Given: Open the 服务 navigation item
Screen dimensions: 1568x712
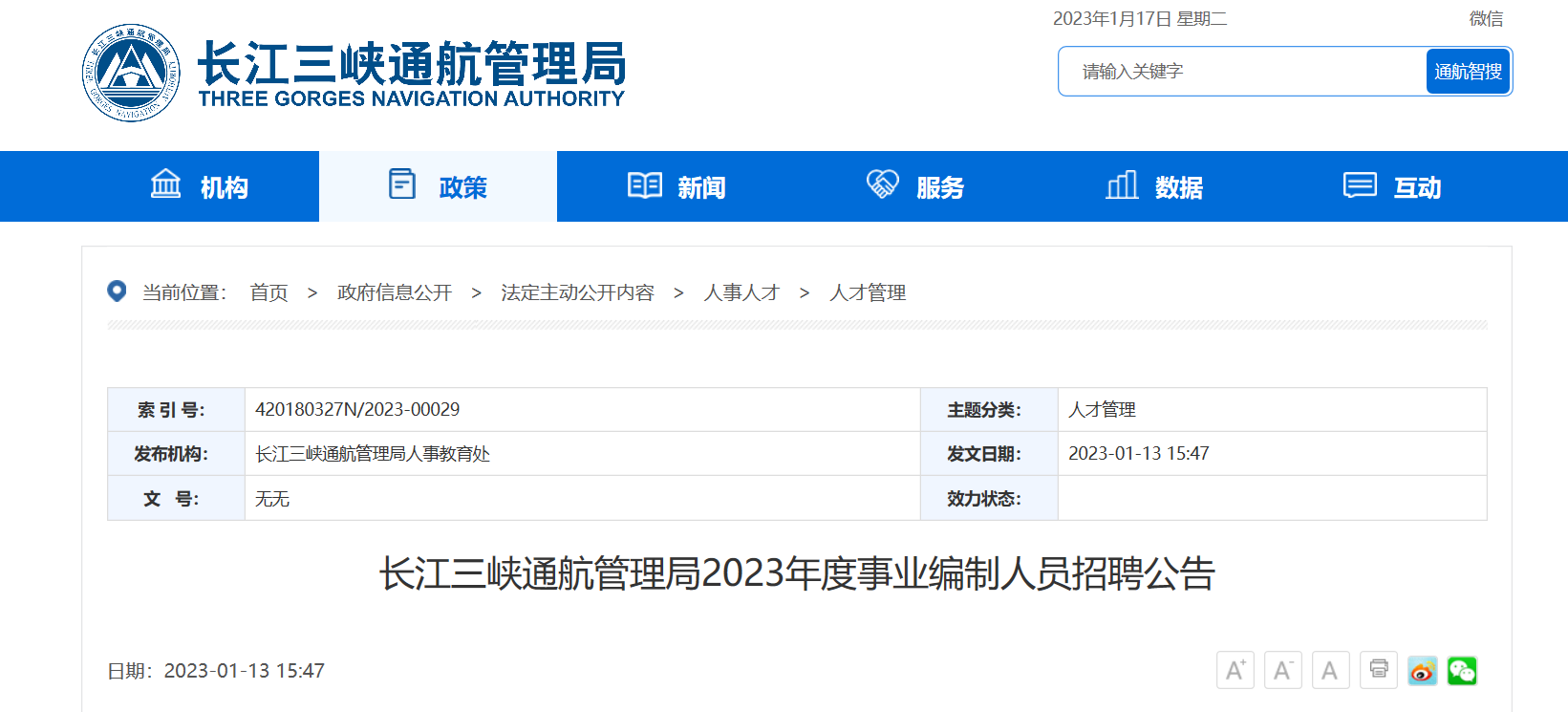Looking at the screenshot, I should [915, 186].
